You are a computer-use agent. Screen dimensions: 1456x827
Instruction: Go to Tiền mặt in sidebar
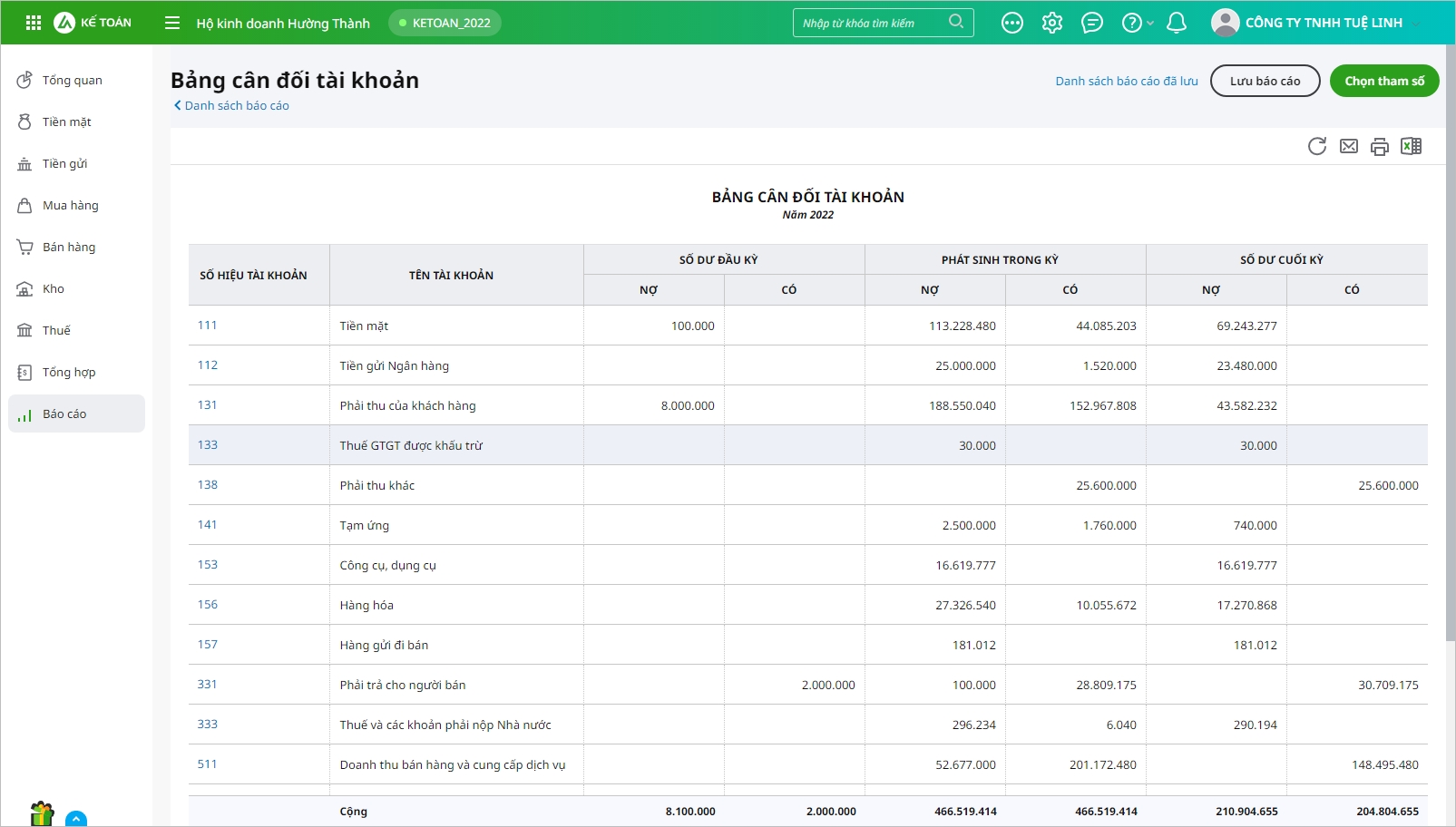click(x=66, y=122)
